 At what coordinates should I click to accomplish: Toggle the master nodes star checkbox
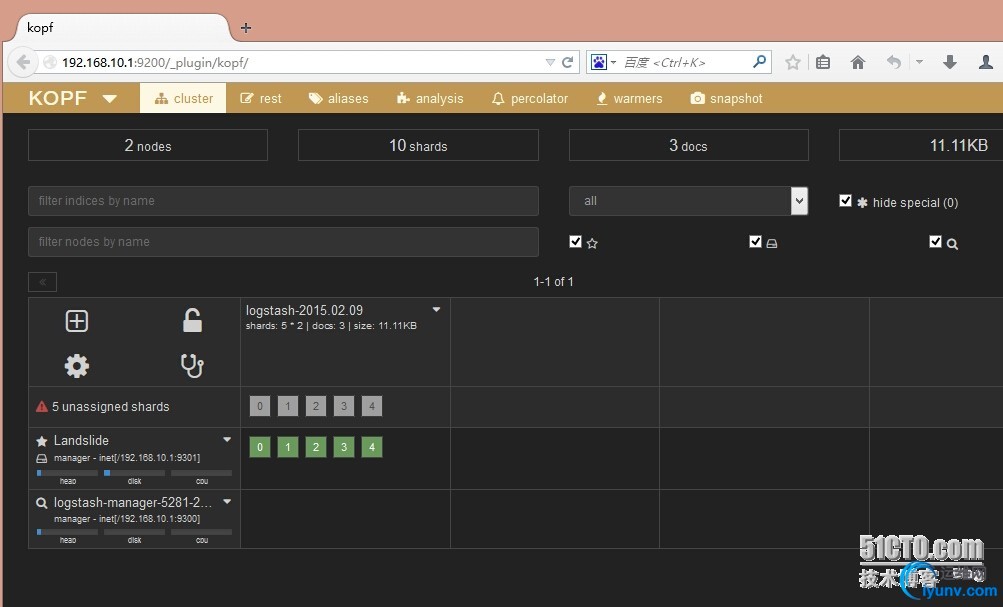[575, 241]
